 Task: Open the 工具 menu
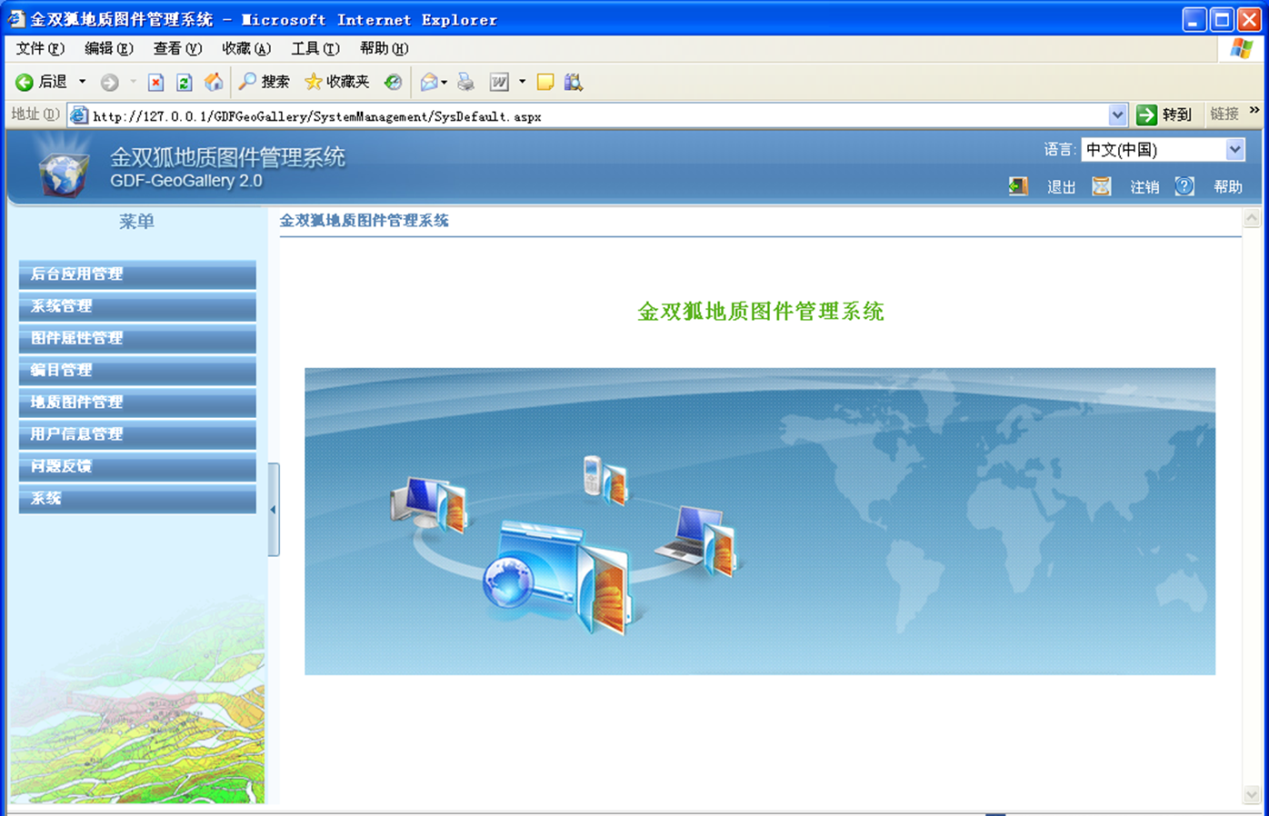pyautogui.click(x=313, y=48)
